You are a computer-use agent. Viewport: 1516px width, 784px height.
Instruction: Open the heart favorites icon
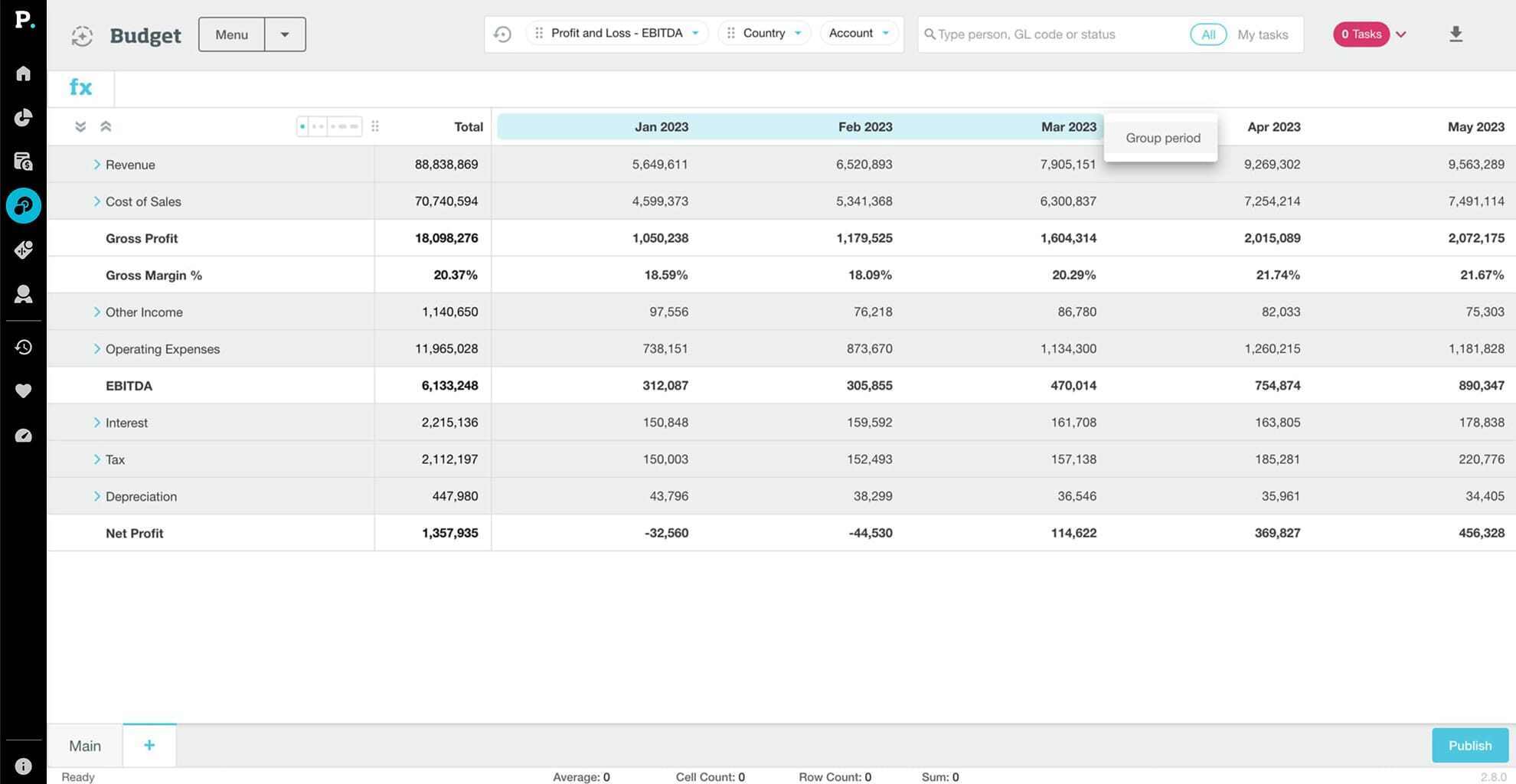click(x=23, y=391)
